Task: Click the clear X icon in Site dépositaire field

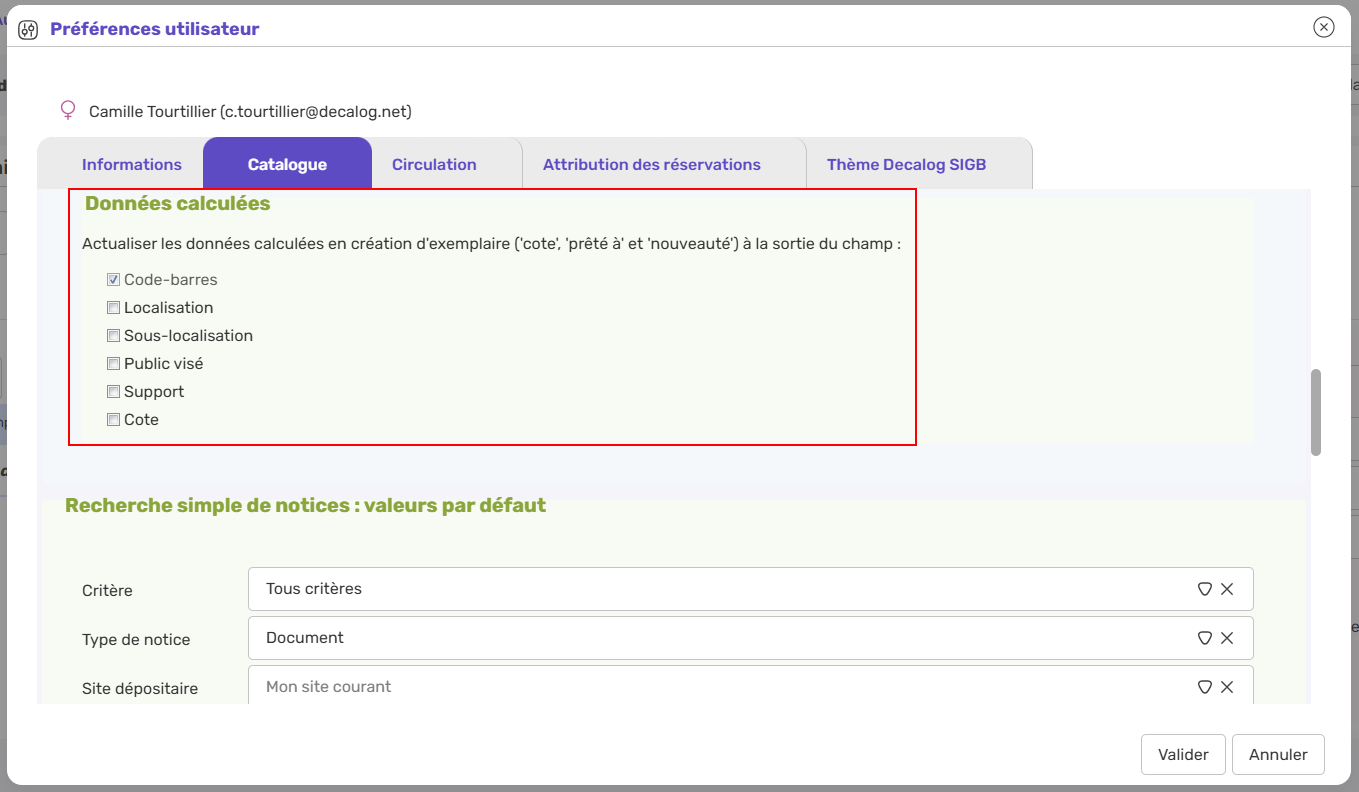Action: (x=1227, y=687)
